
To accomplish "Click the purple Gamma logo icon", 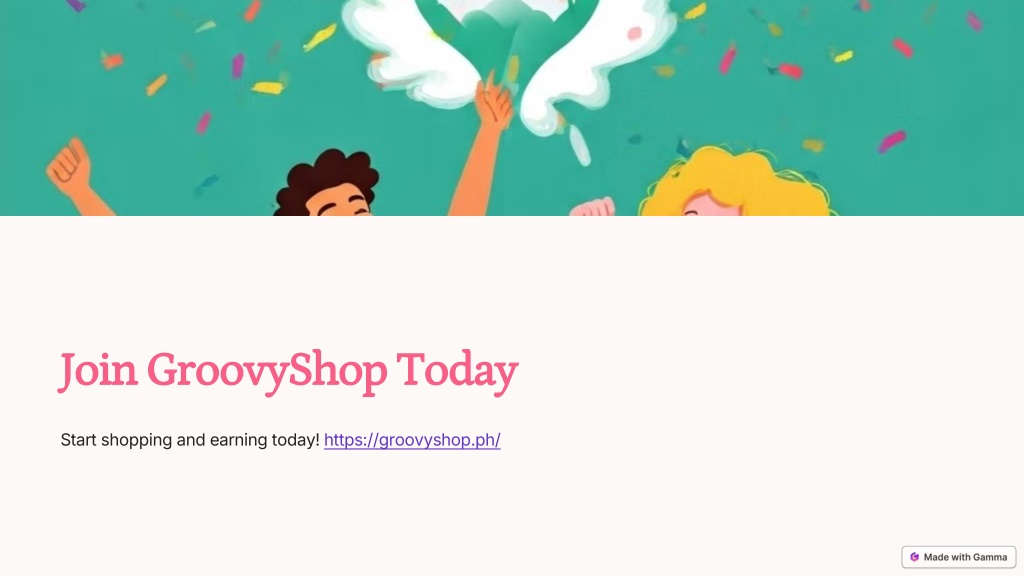I will point(914,557).
